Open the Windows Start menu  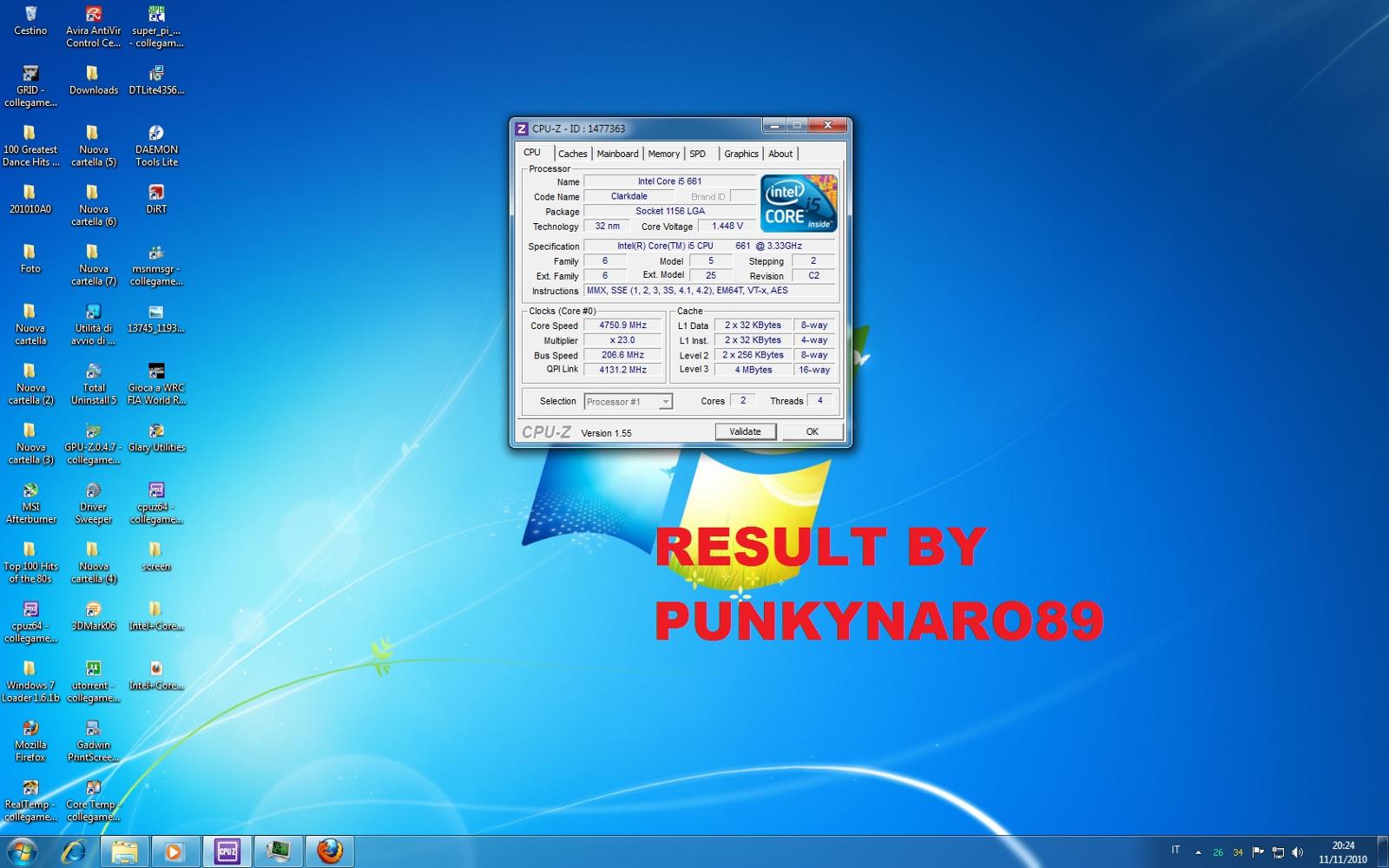point(22,852)
